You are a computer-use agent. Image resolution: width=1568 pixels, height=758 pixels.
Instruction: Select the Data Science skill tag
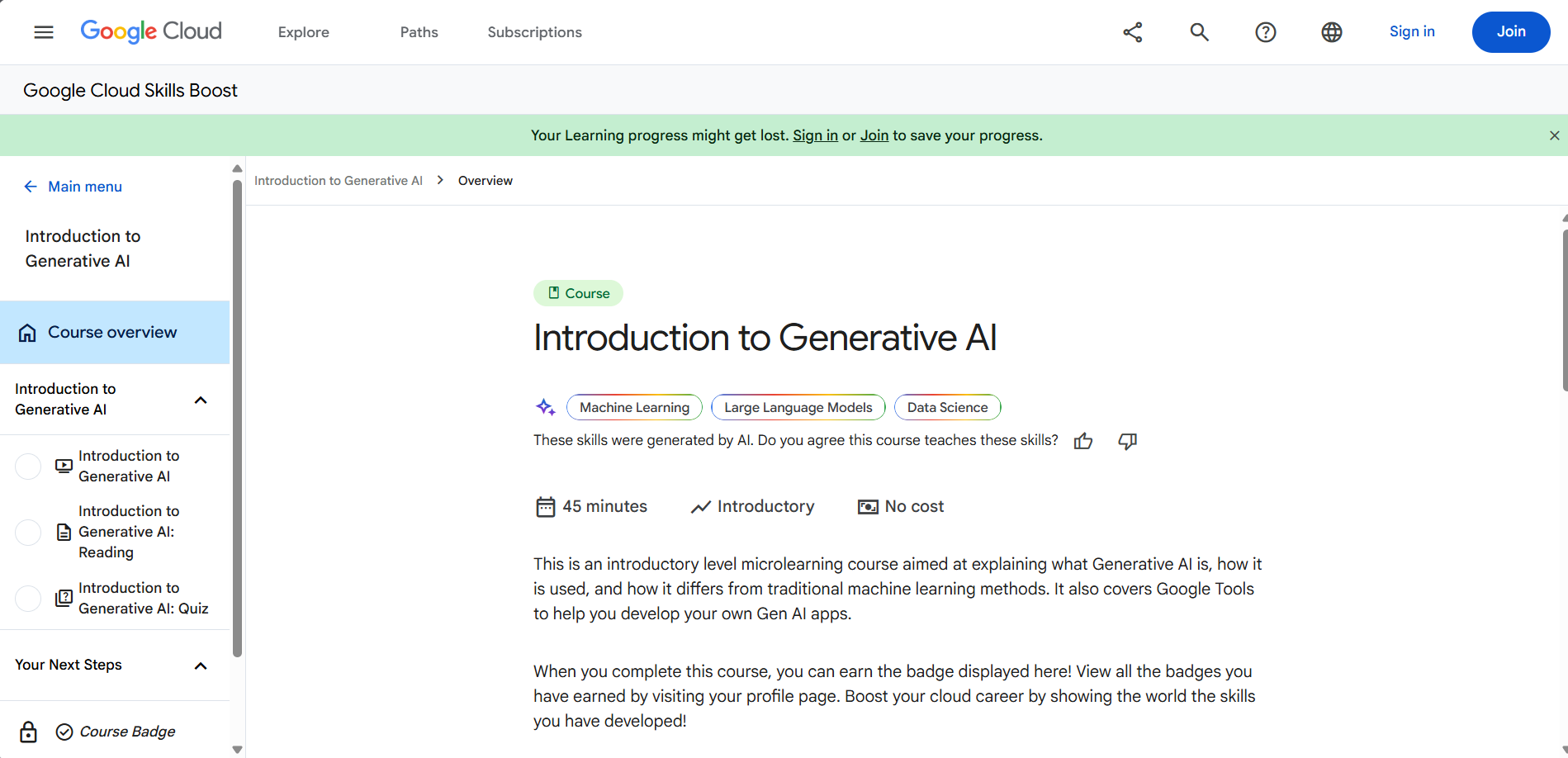click(x=948, y=407)
